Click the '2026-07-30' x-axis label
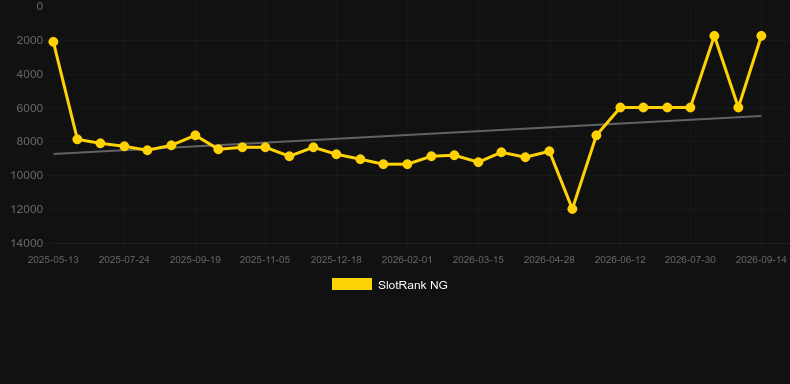The image size is (790, 384). point(690,260)
